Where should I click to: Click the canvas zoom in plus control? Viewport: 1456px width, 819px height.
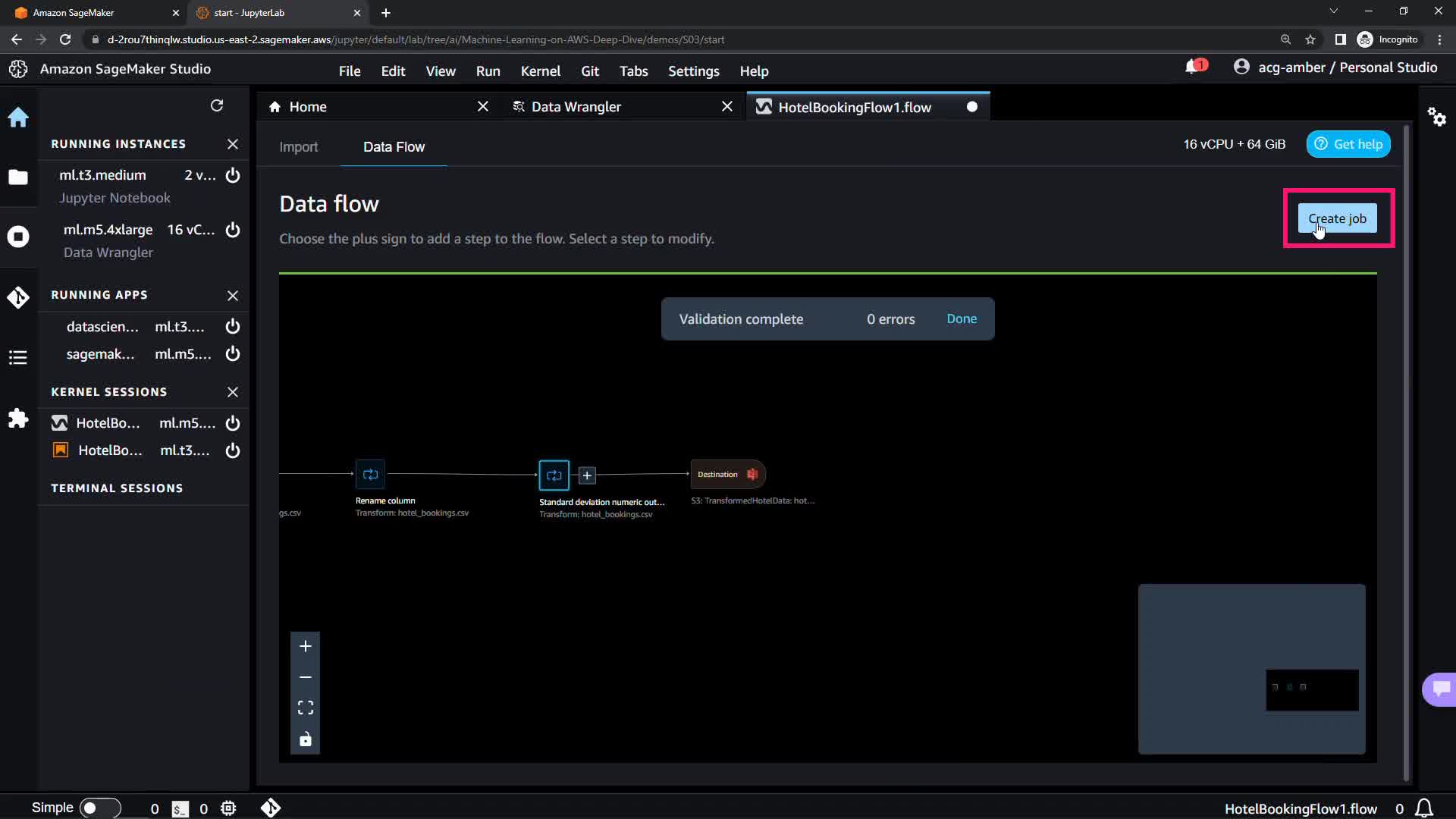click(306, 646)
